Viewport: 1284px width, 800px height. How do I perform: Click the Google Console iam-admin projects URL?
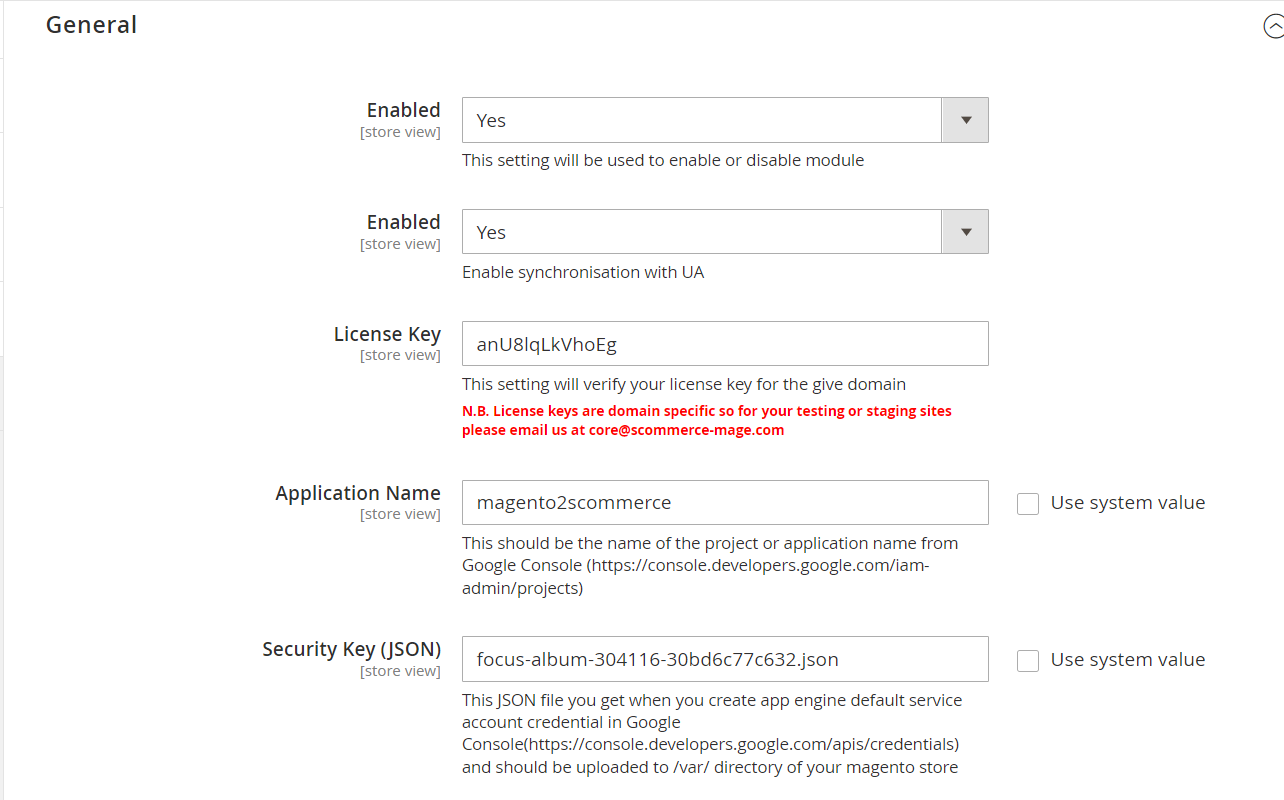(x=757, y=566)
